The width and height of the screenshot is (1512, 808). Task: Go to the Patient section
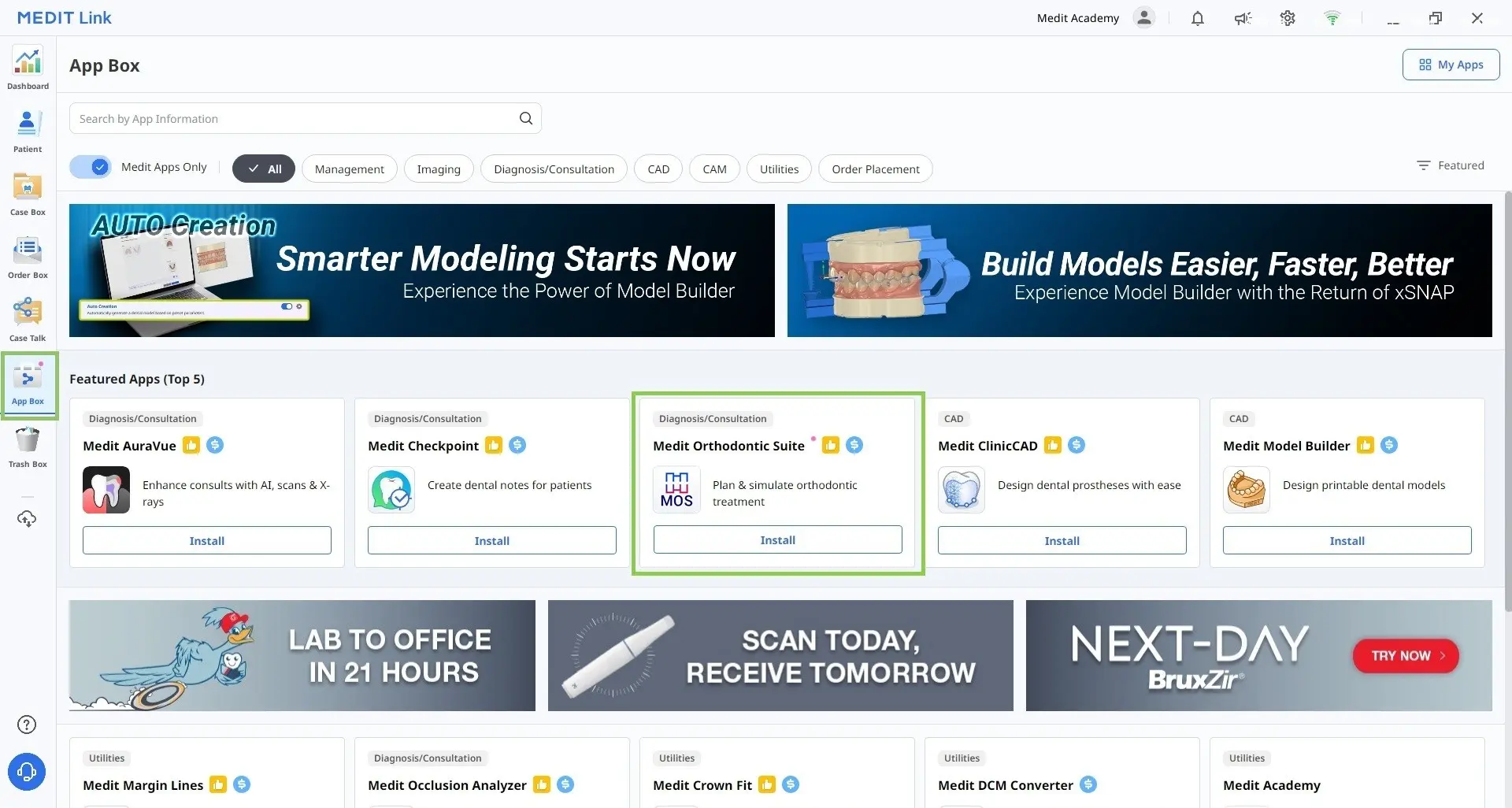tap(28, 132)
